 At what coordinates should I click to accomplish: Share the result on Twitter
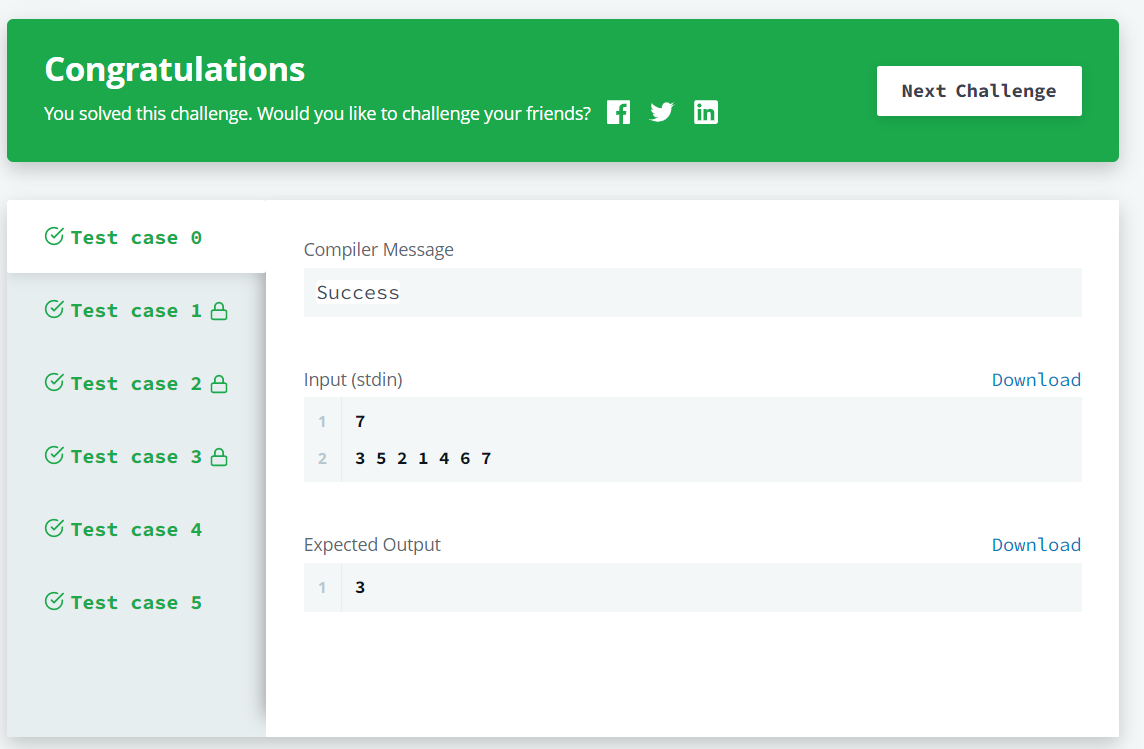pos(662,112)
